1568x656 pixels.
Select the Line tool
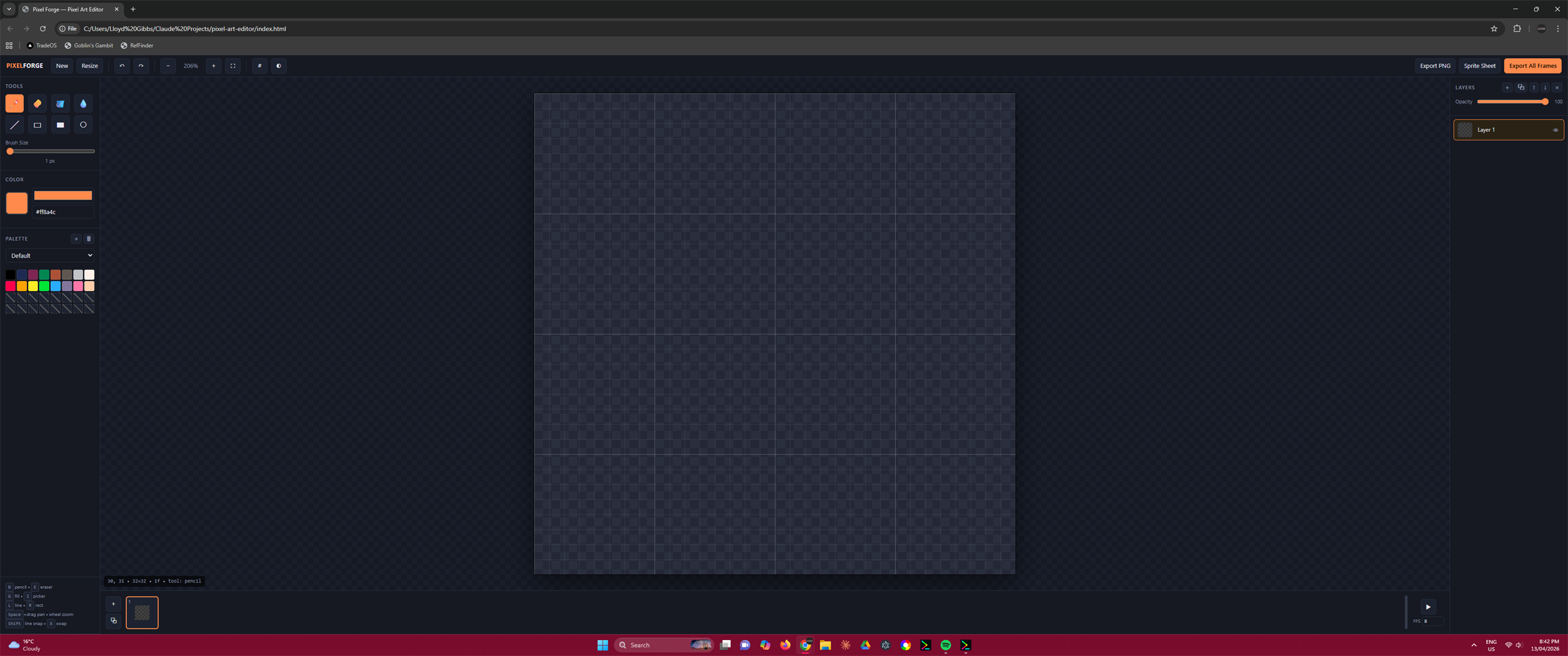coord(15,125)
